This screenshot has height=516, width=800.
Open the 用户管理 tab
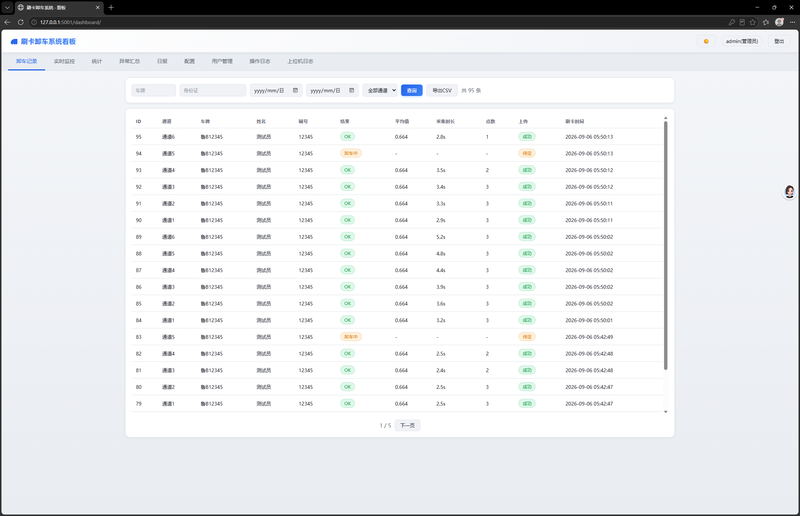222,61
